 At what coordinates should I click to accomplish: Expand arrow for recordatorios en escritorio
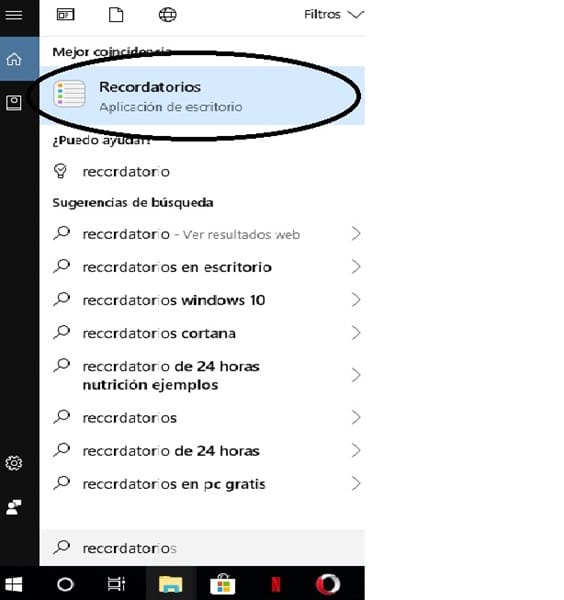356,267
